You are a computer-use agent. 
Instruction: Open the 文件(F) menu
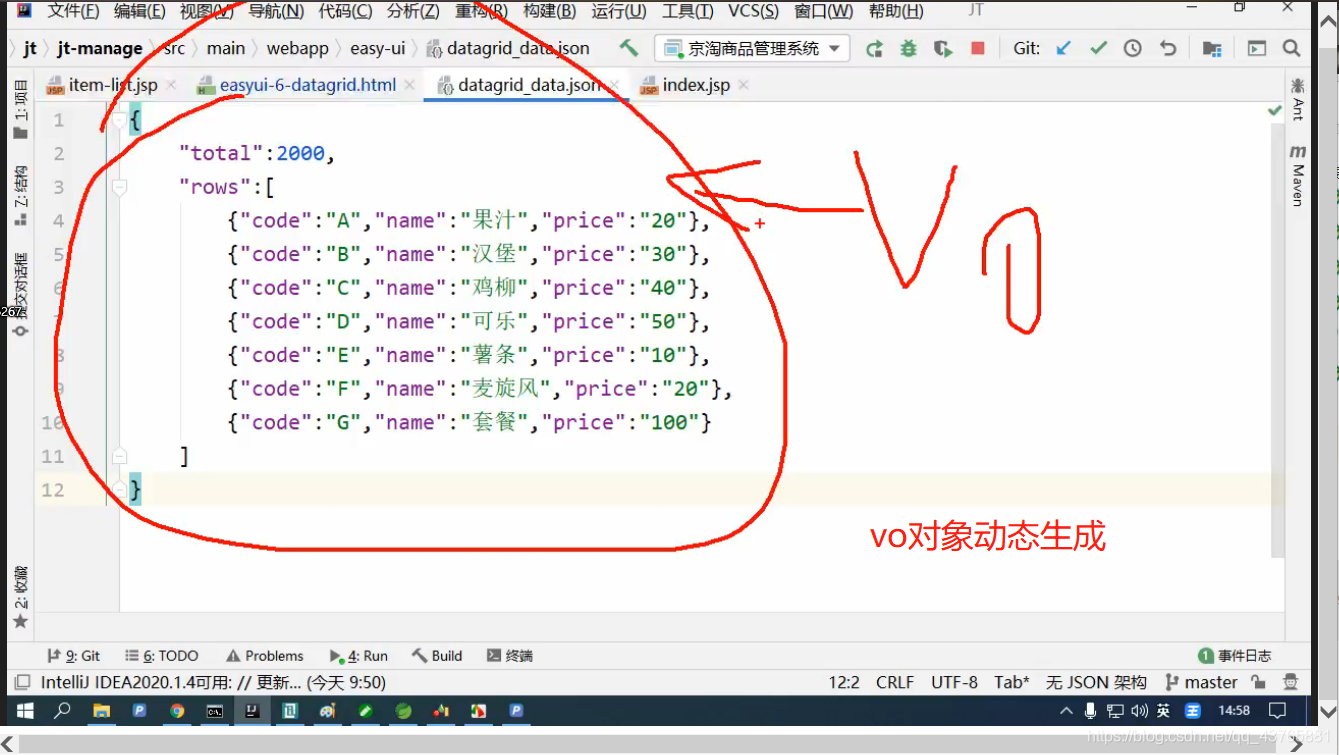coord(73,11)
